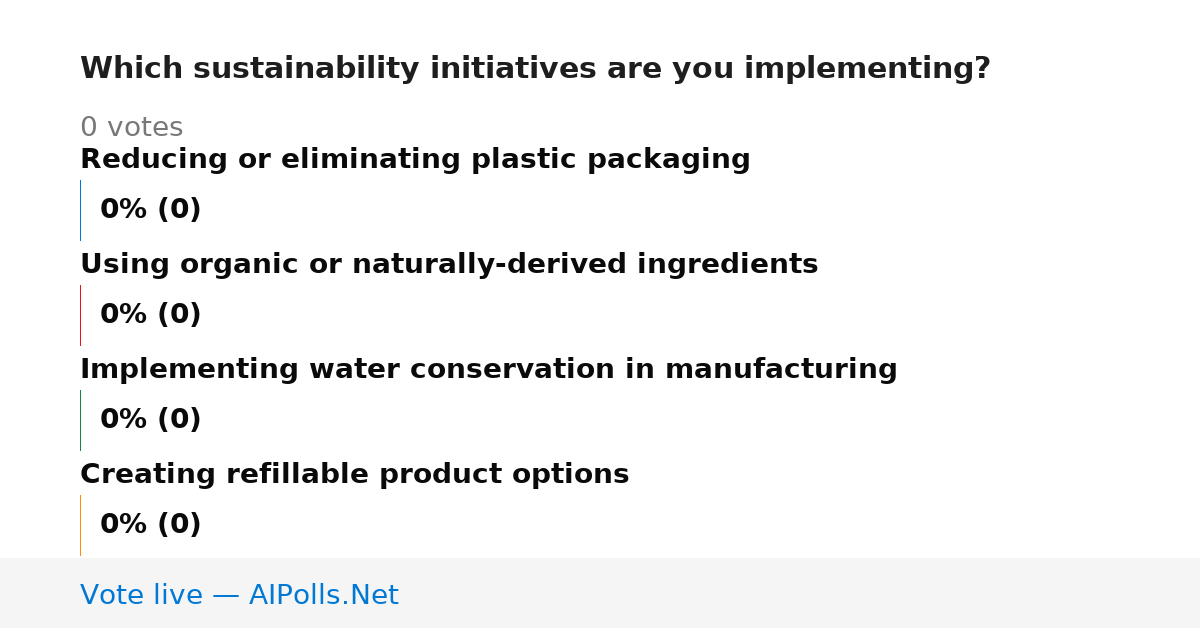Click the Vote live — AIPolls.Net link

(x=239, y=595)
